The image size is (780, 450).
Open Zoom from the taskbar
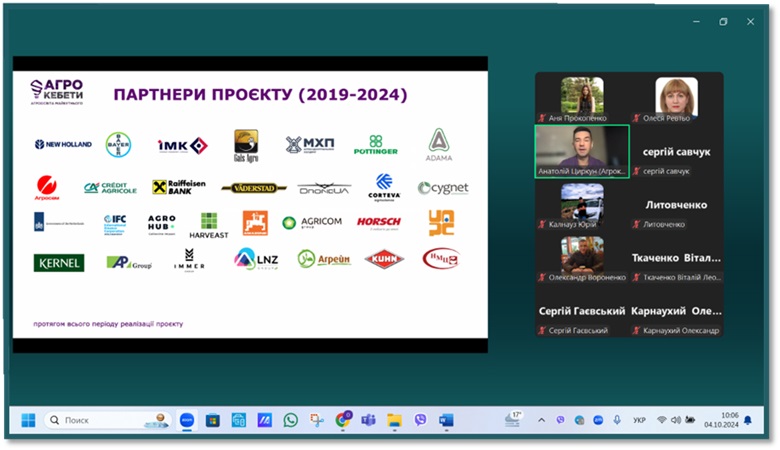pyautogui.click(x=187, y=420)
